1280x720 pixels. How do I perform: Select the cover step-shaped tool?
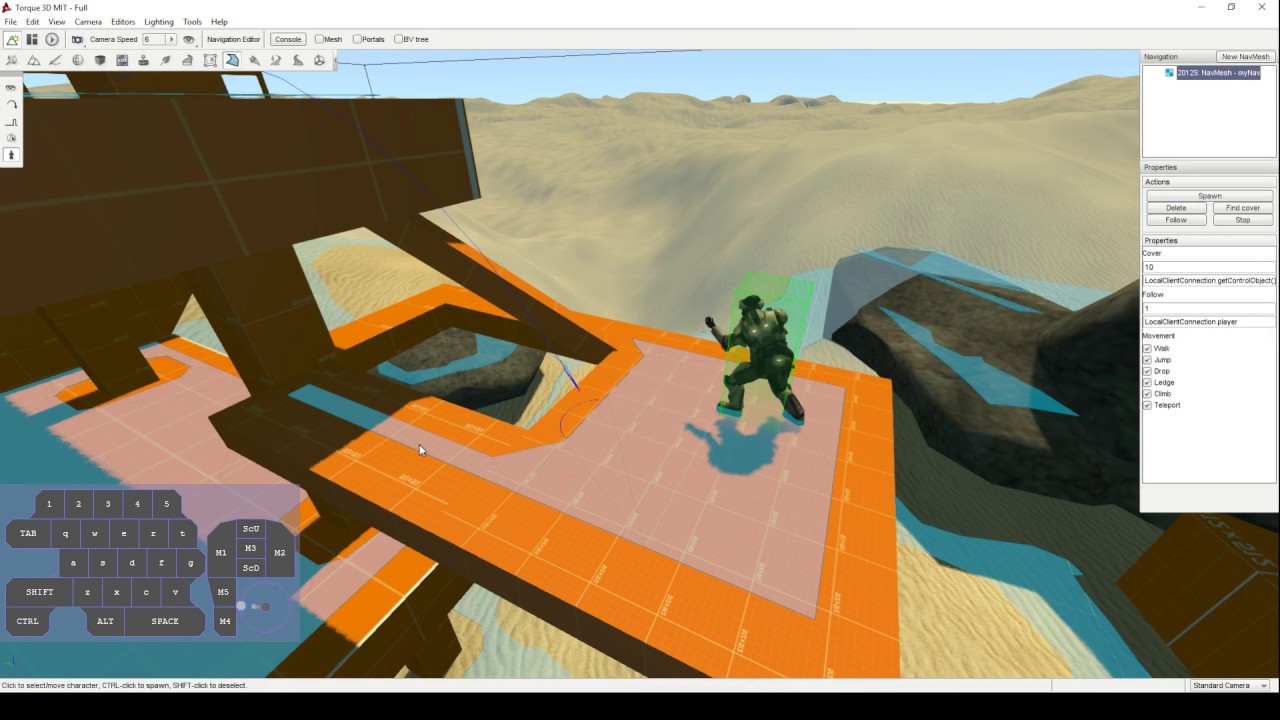12,121
